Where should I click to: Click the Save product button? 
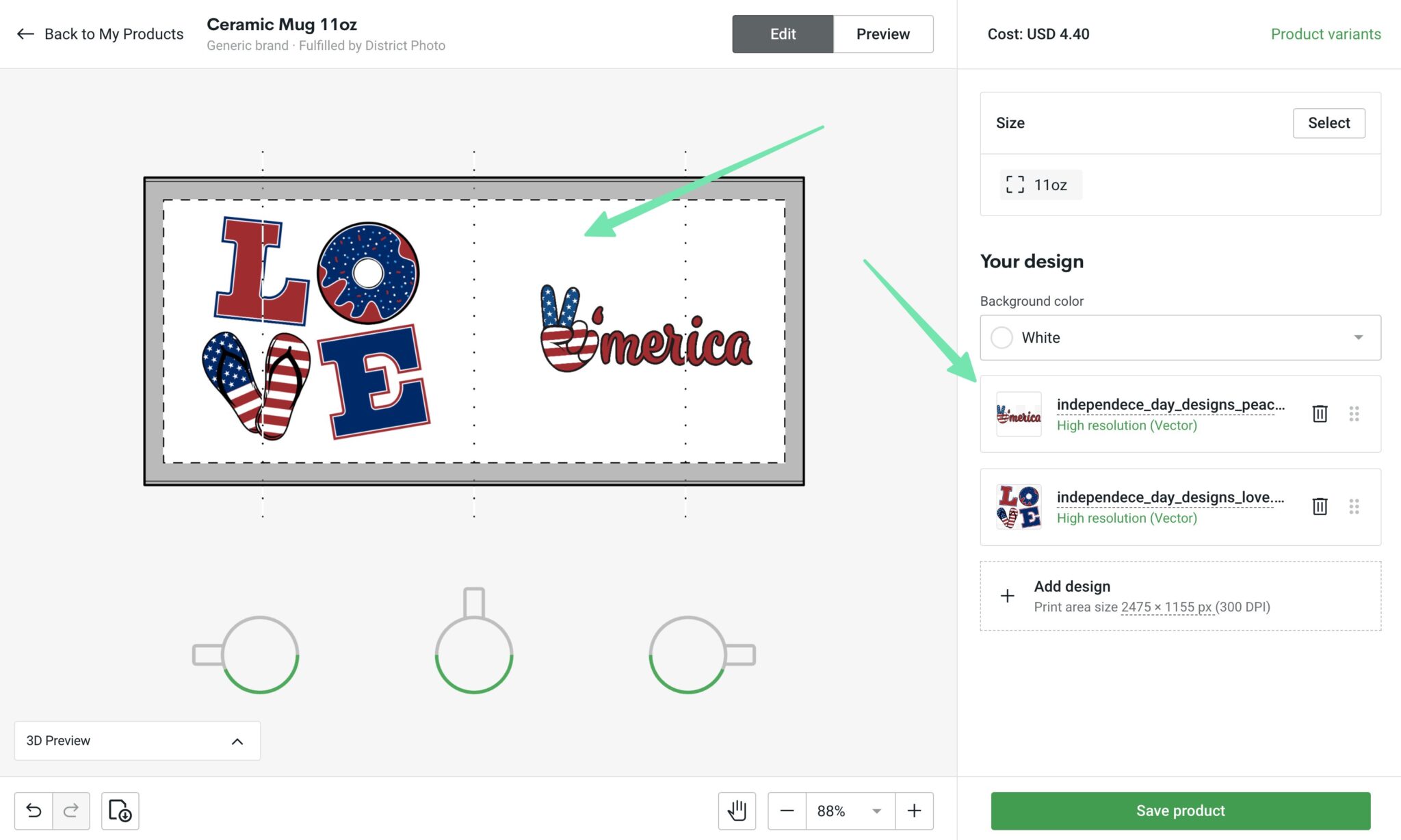pos(1180,811)
